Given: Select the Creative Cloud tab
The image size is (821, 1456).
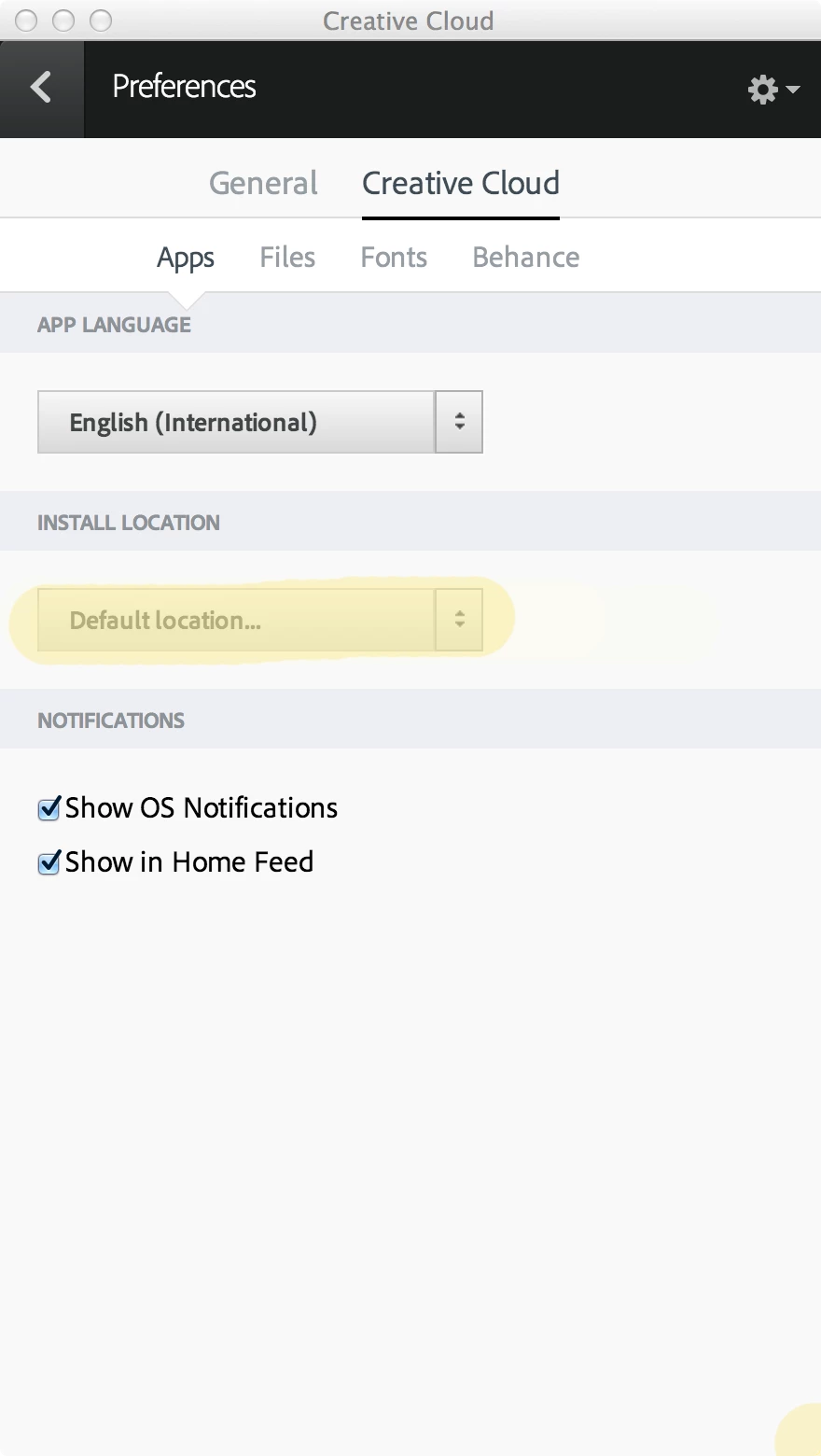Looking at the screenshot, I should tap(461, 183).
